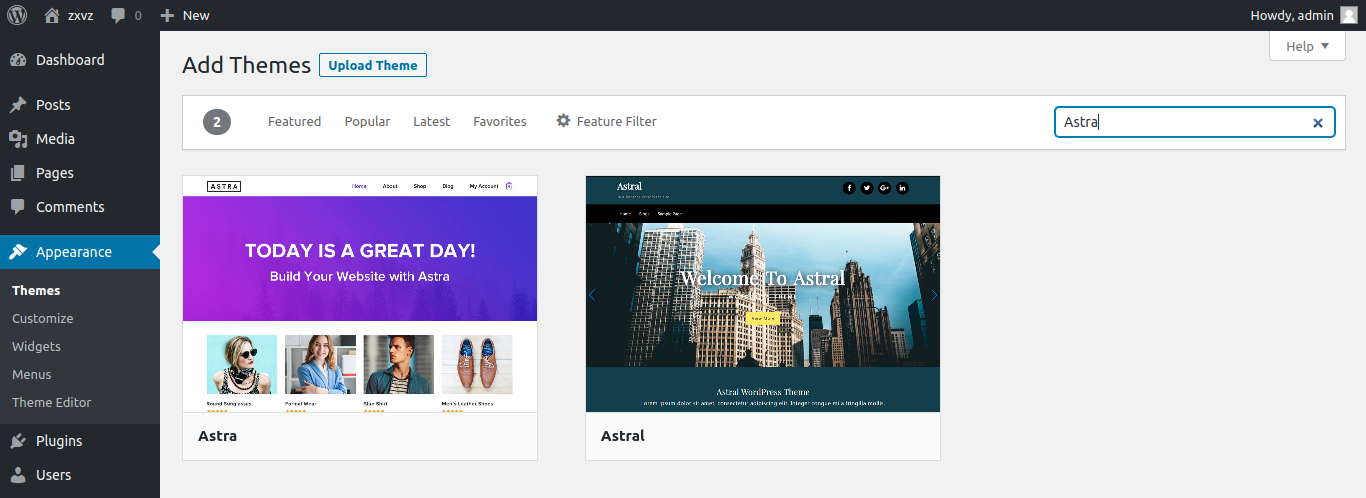Switch to the Popular themes tab

[x=367, y=121]
